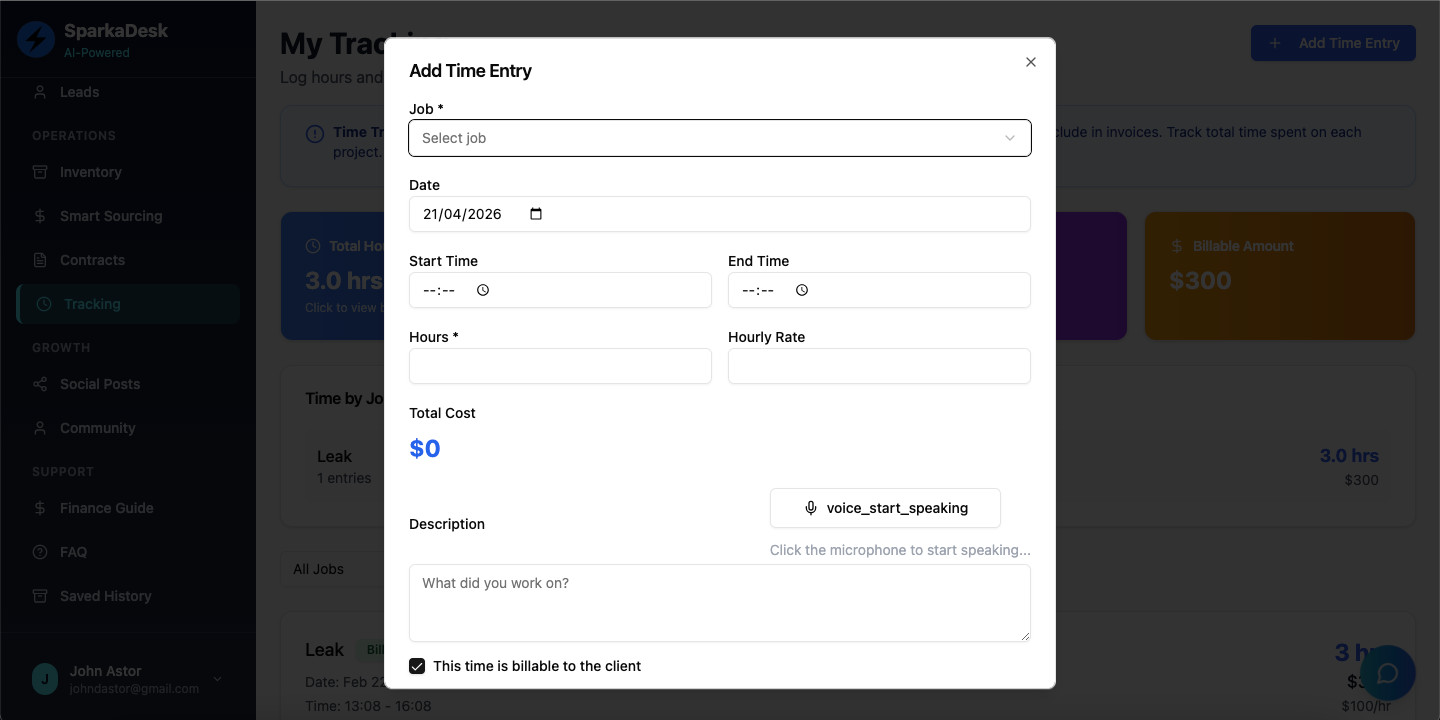Open Finance Guide in the sidebar

[x=128, y=508]
